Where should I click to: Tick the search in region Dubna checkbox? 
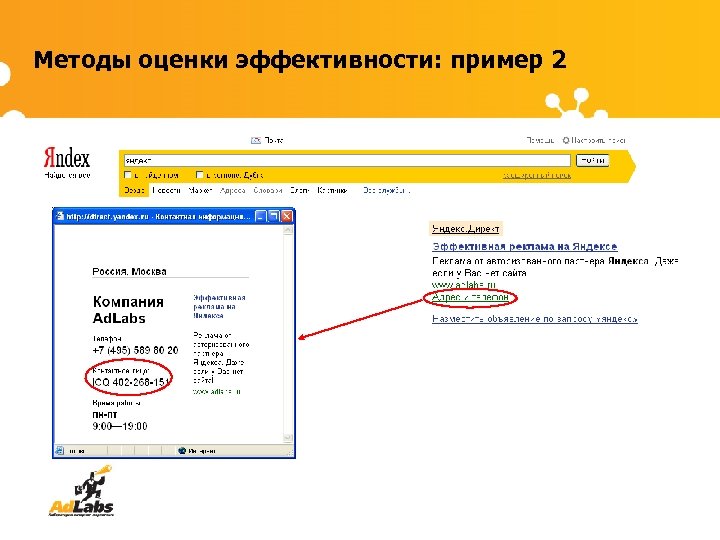point(199,175)
